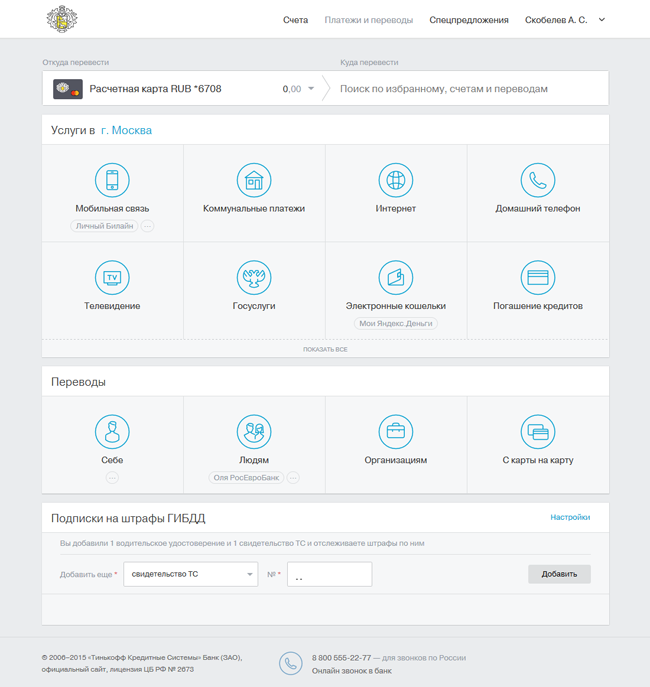The height and width of the screenshot is (687, 650).
Task: Choose Домашний телефон handset icon
Action: click(538, 180)
